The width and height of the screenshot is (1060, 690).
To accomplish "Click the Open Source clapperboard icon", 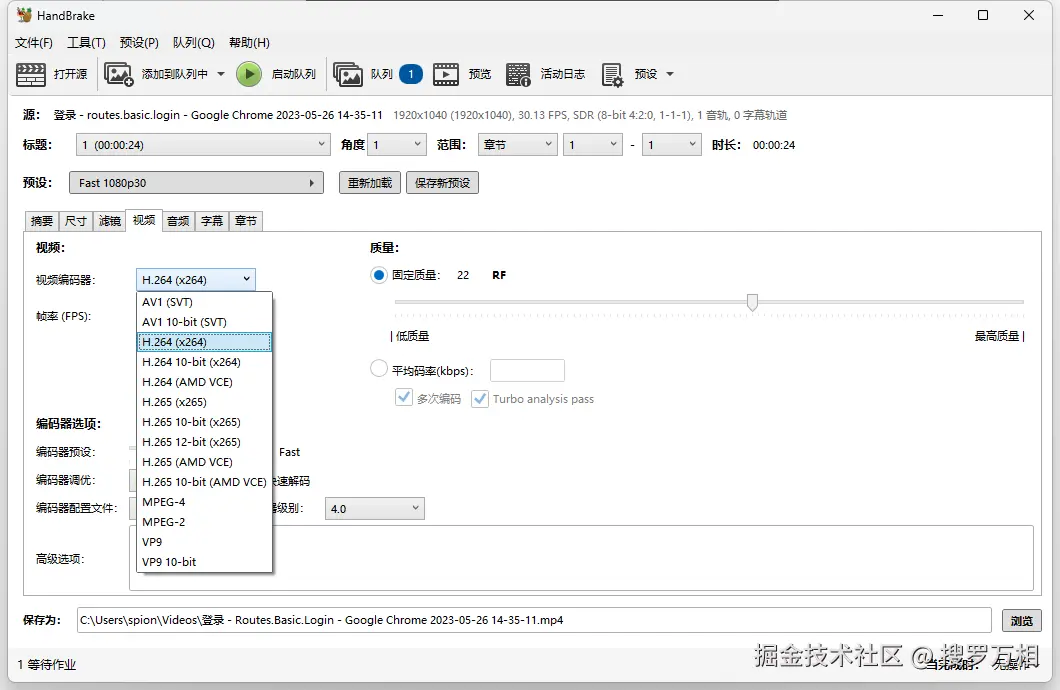I will 31,74.
